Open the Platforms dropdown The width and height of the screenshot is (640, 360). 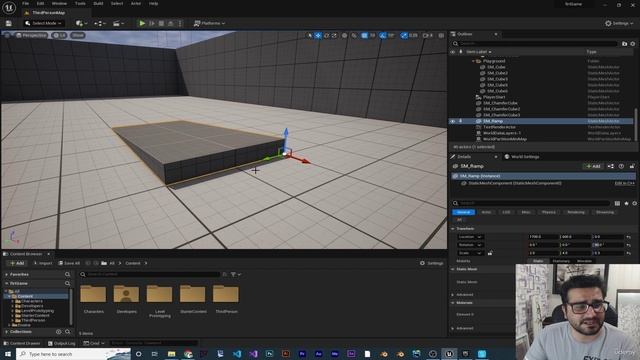(209, 23)
